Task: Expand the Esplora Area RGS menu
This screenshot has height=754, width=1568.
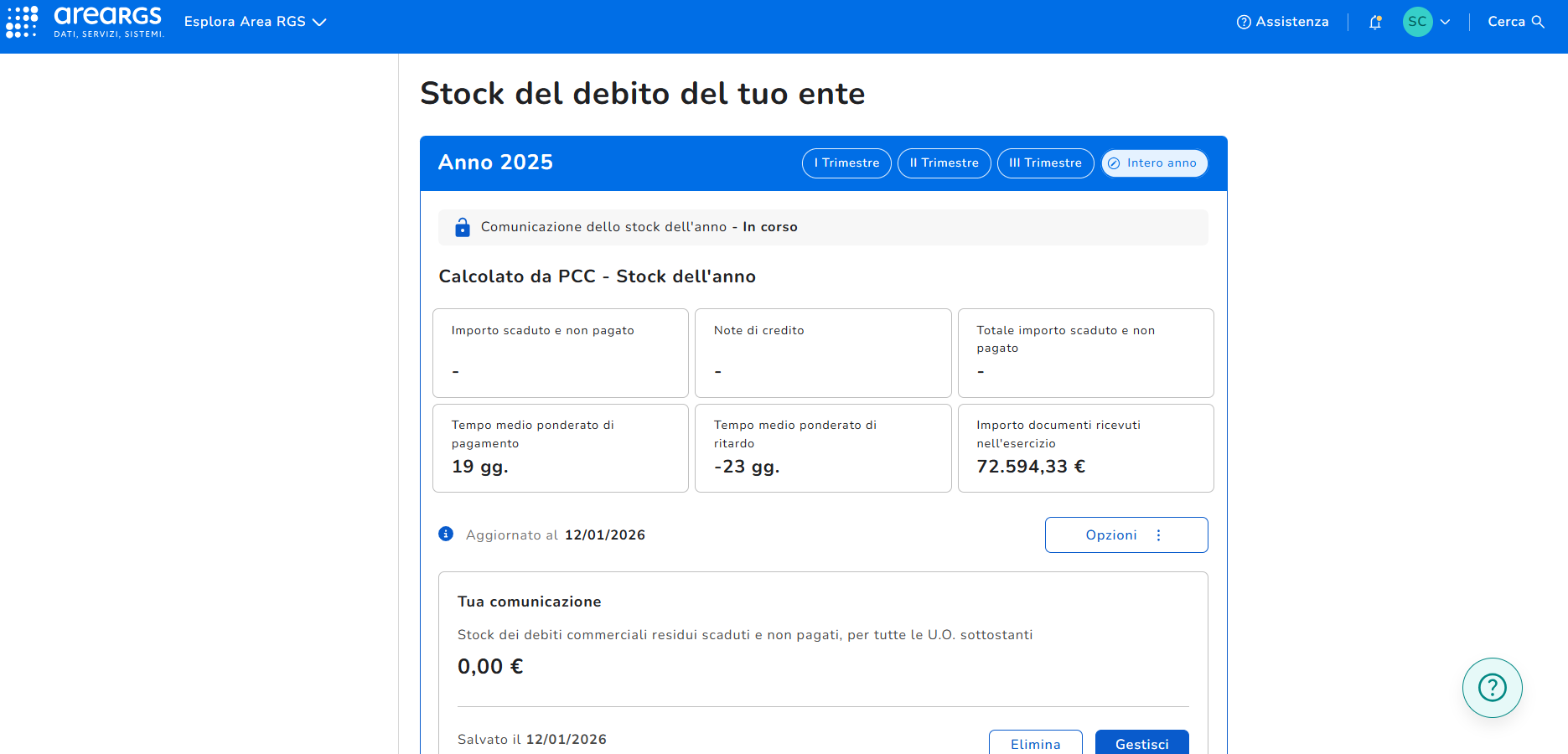Action: click(x=255, y=22)
